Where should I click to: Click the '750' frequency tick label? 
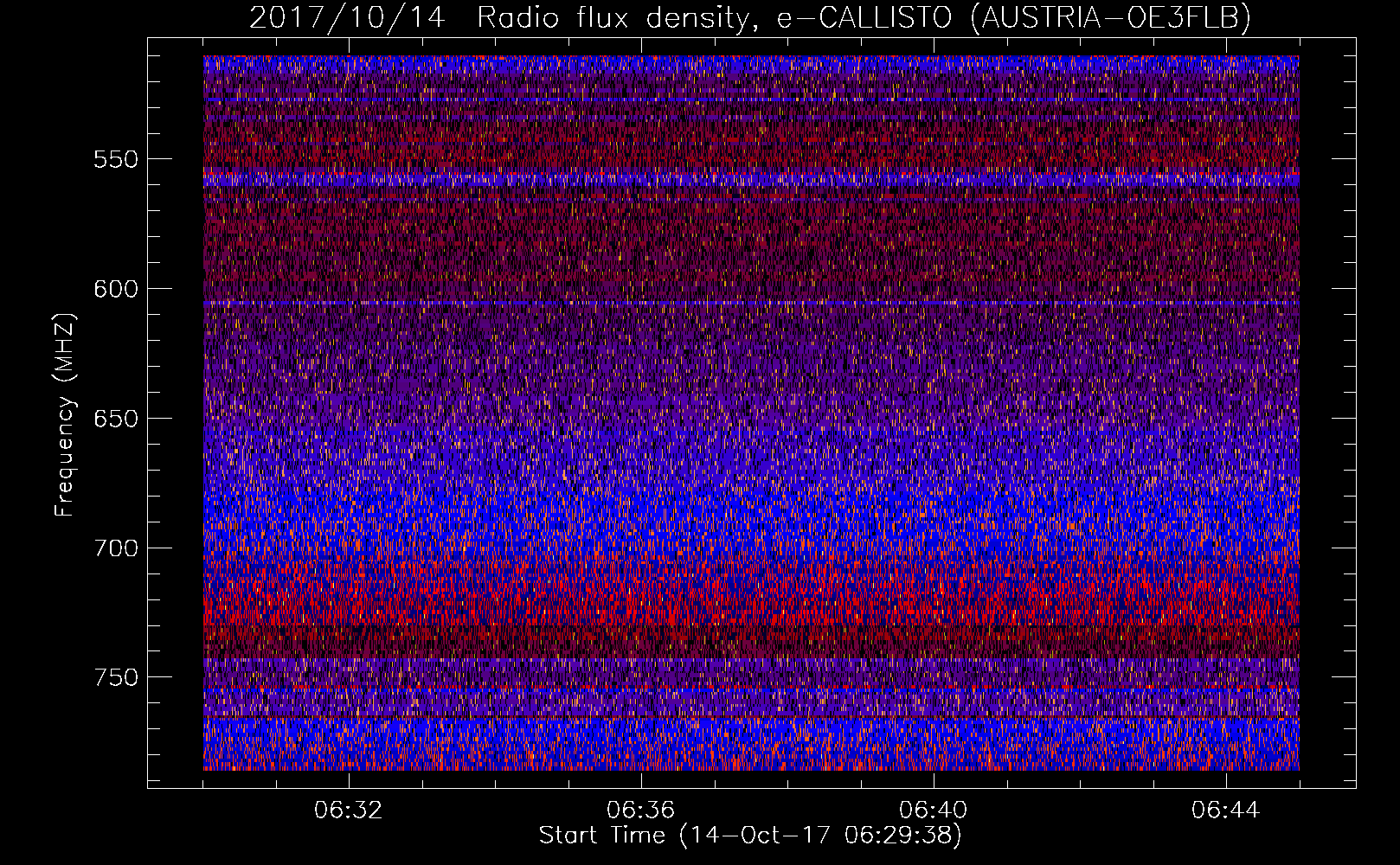(116, 677)
